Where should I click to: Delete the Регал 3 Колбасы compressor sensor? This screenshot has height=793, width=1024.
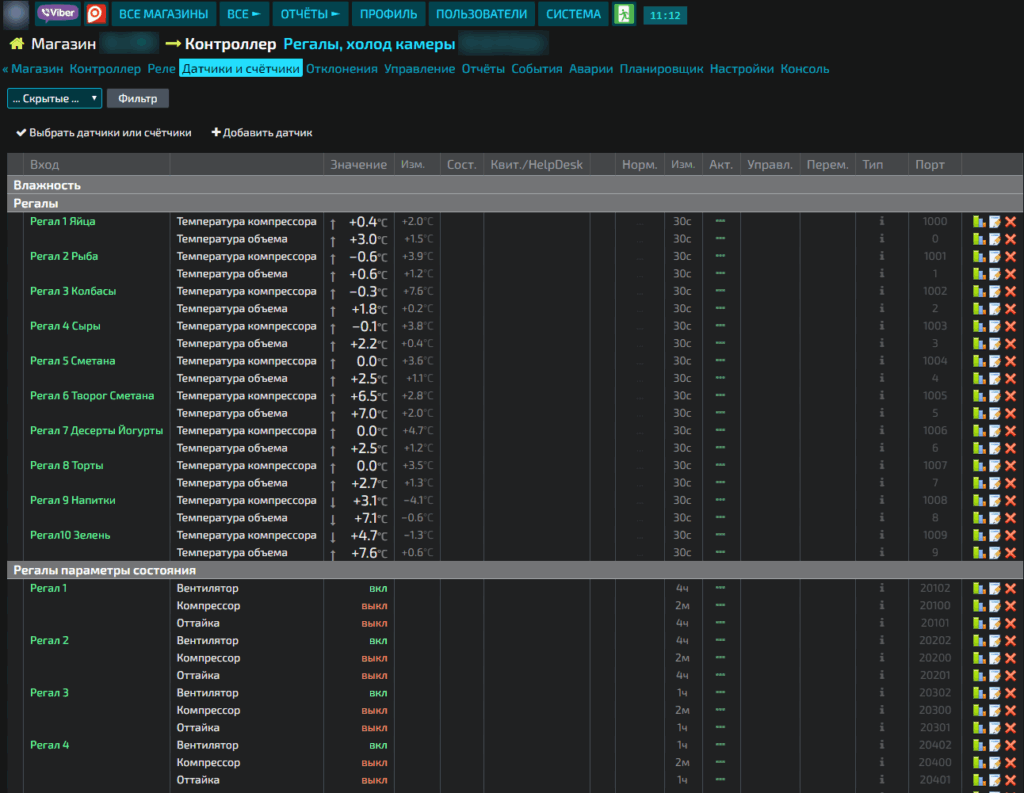1010,291
